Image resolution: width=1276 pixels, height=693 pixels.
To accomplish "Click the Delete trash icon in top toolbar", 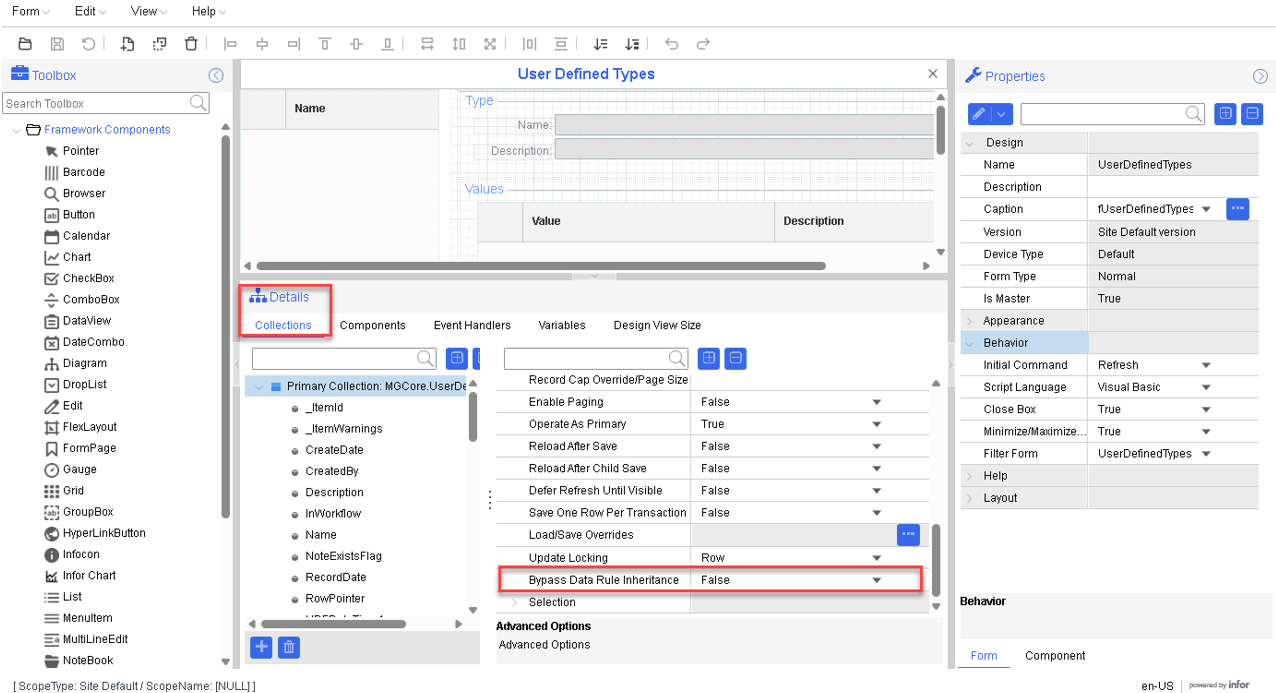I will coord(191,44).
